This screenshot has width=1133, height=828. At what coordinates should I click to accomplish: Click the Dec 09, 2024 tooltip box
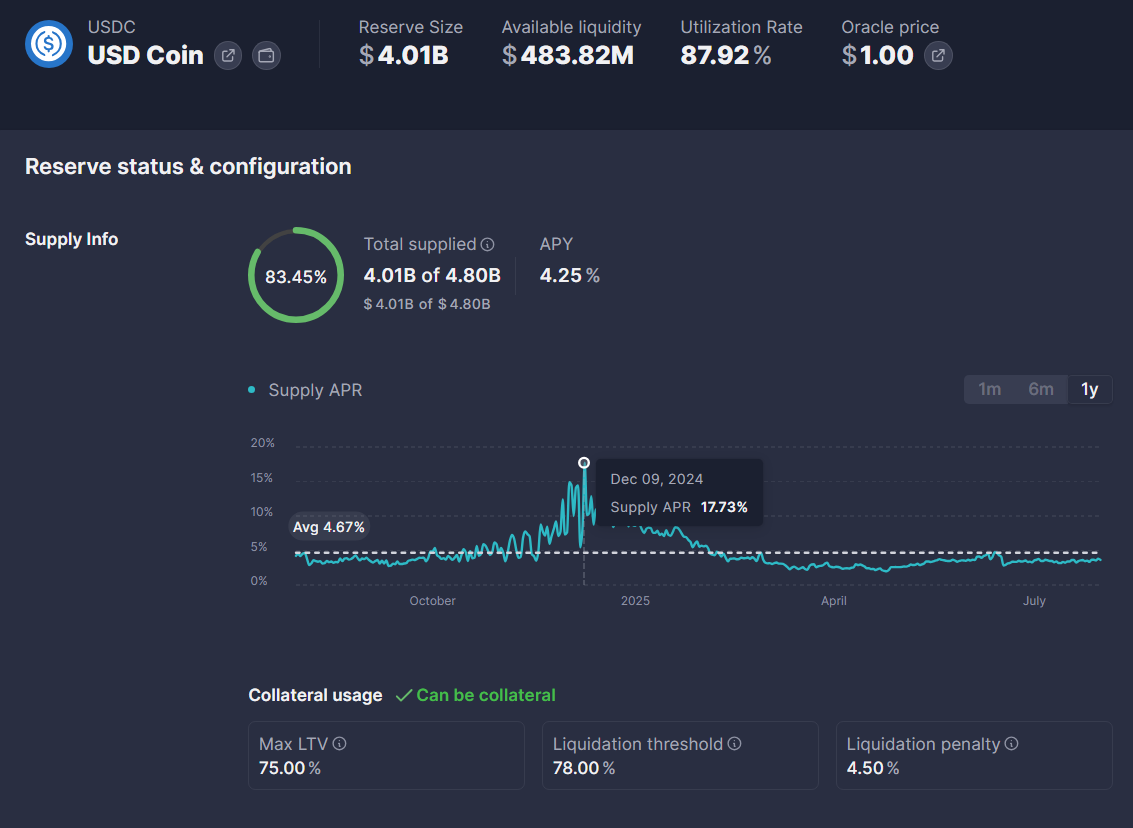pos(679,493)
